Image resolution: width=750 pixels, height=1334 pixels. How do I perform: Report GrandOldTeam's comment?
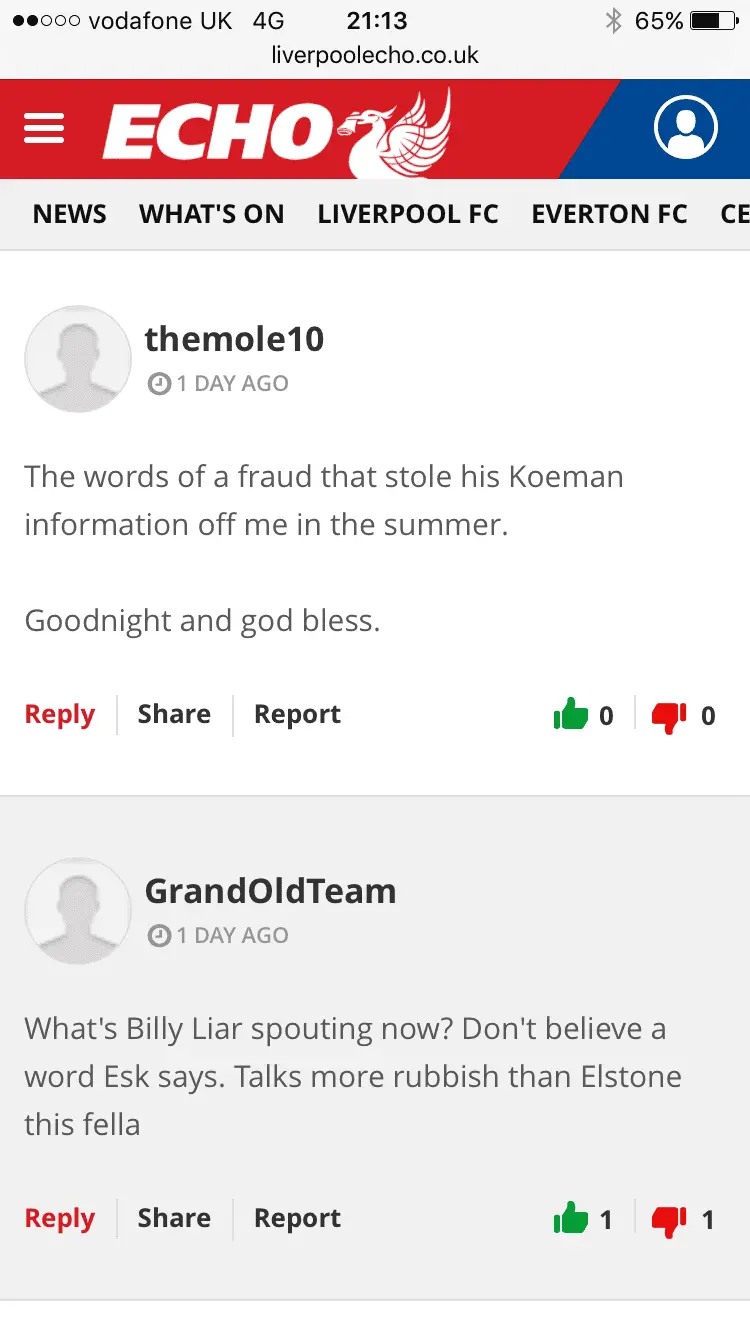(297, 1219)
